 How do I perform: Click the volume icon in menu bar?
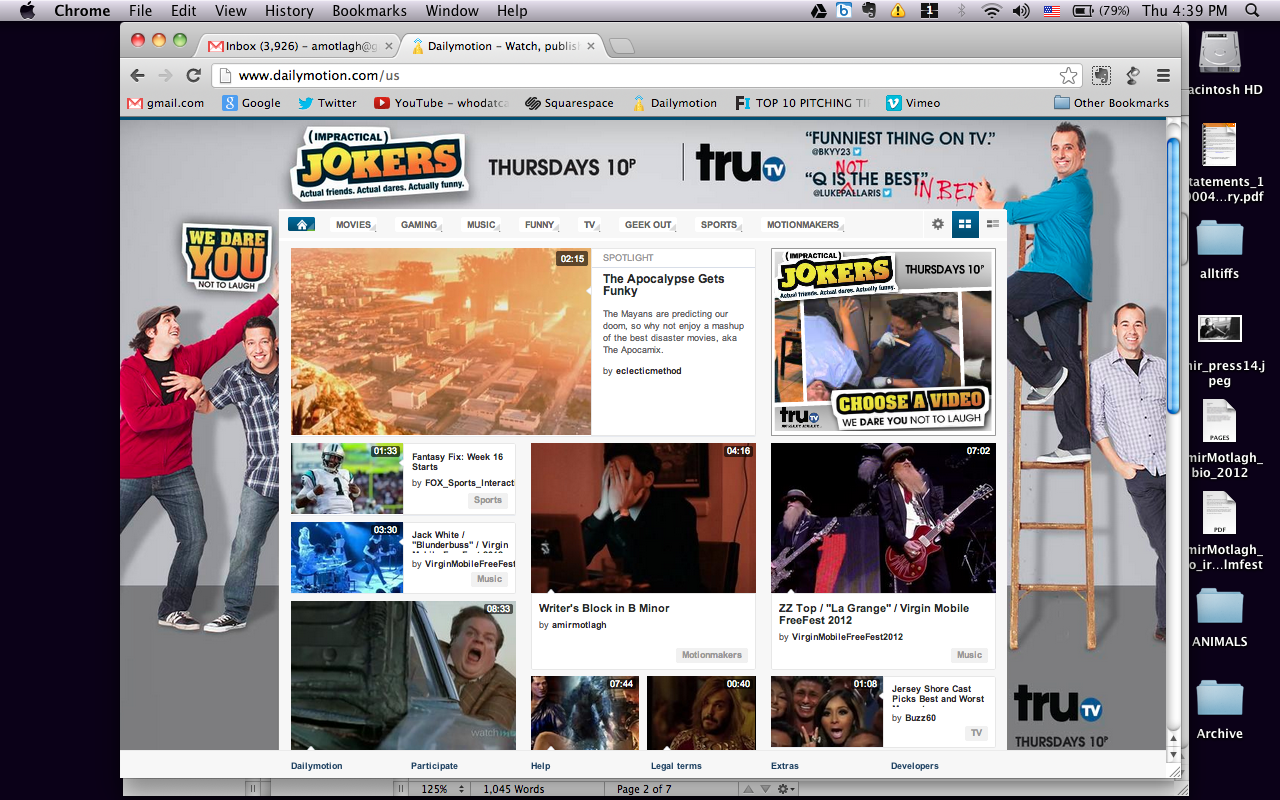point(1021,11)
